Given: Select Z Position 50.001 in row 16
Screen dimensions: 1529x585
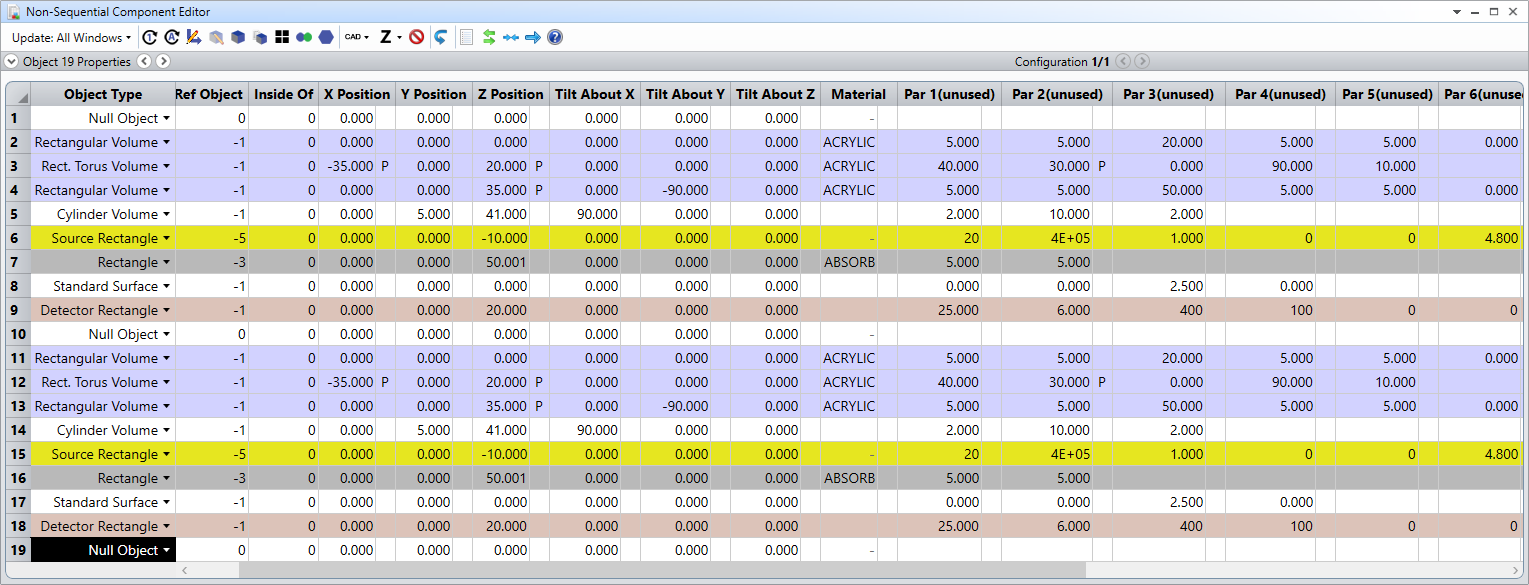Looking at the screenshot, I should (502, 478).
